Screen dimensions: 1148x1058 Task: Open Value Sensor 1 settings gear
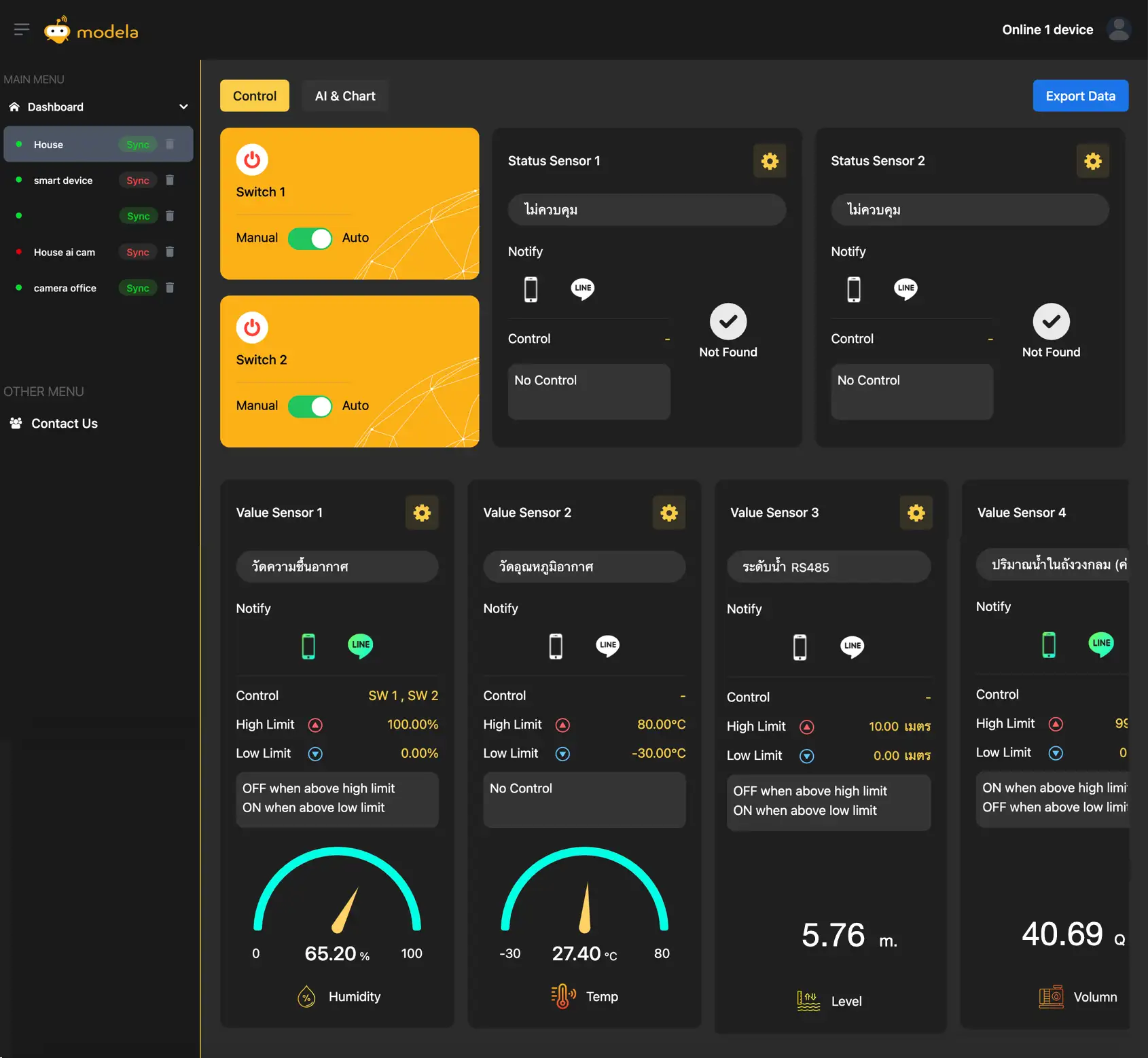(422, 513)
